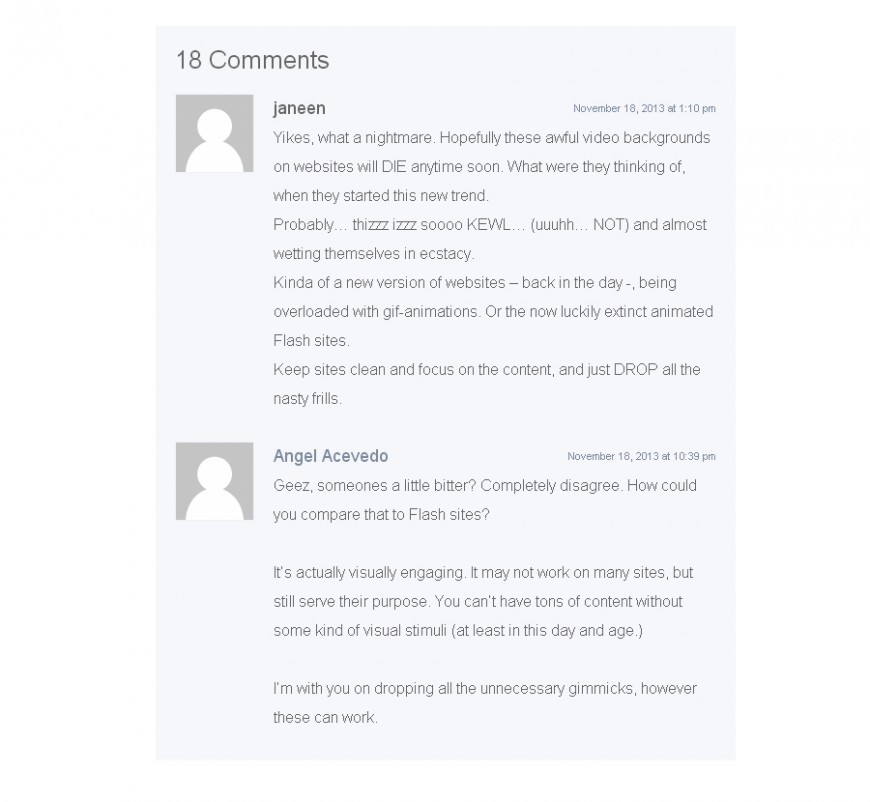Open the November 18, 2013 at 10:39 pm permalink

[x=641, y=456]
